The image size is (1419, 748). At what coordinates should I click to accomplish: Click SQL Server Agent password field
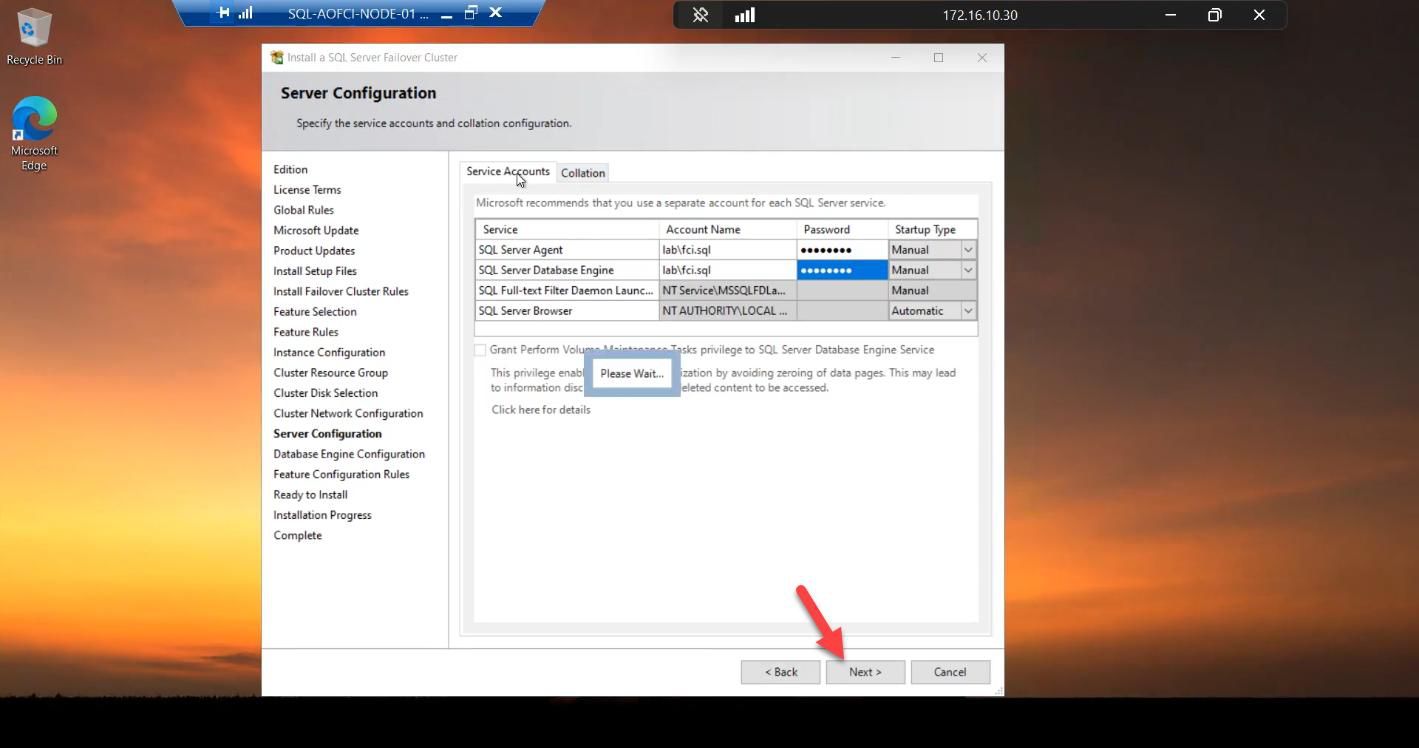point(842,250)
